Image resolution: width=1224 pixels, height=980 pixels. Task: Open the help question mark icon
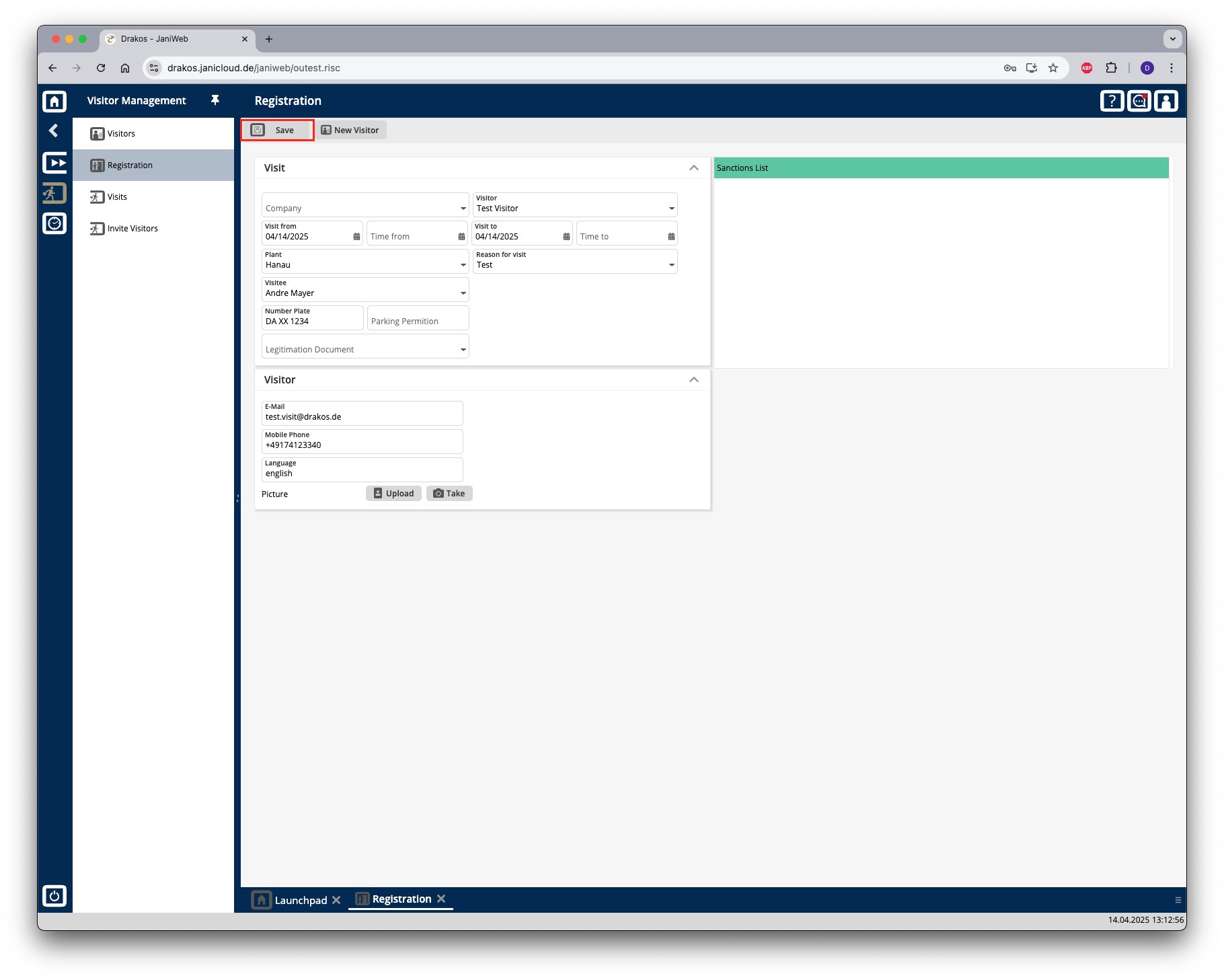1112,101
